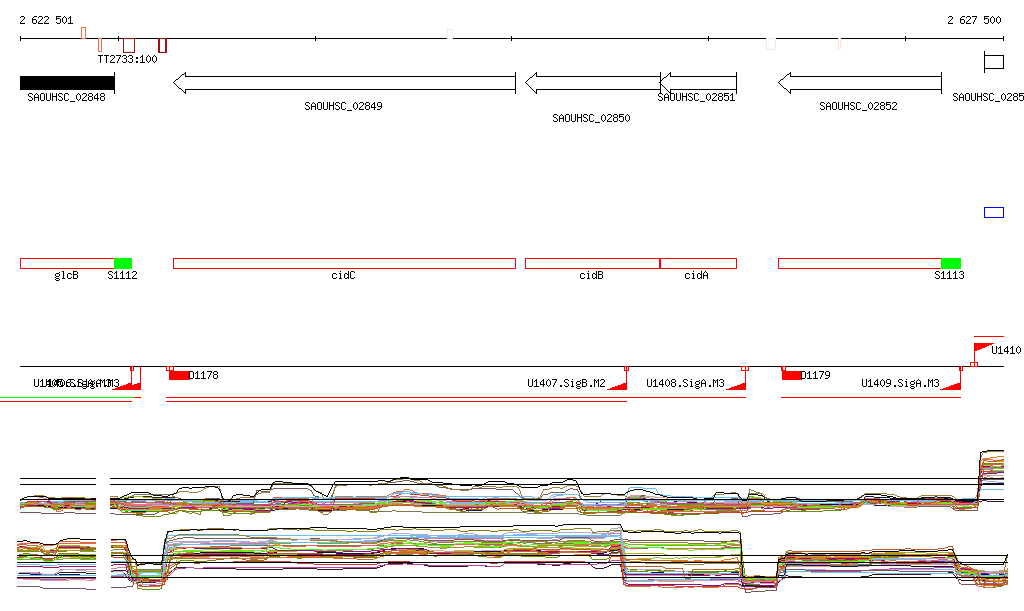Click the 2 622 501 start coordinate label
The width and height of the screenshot is (1024, 611).
[46, 20]
